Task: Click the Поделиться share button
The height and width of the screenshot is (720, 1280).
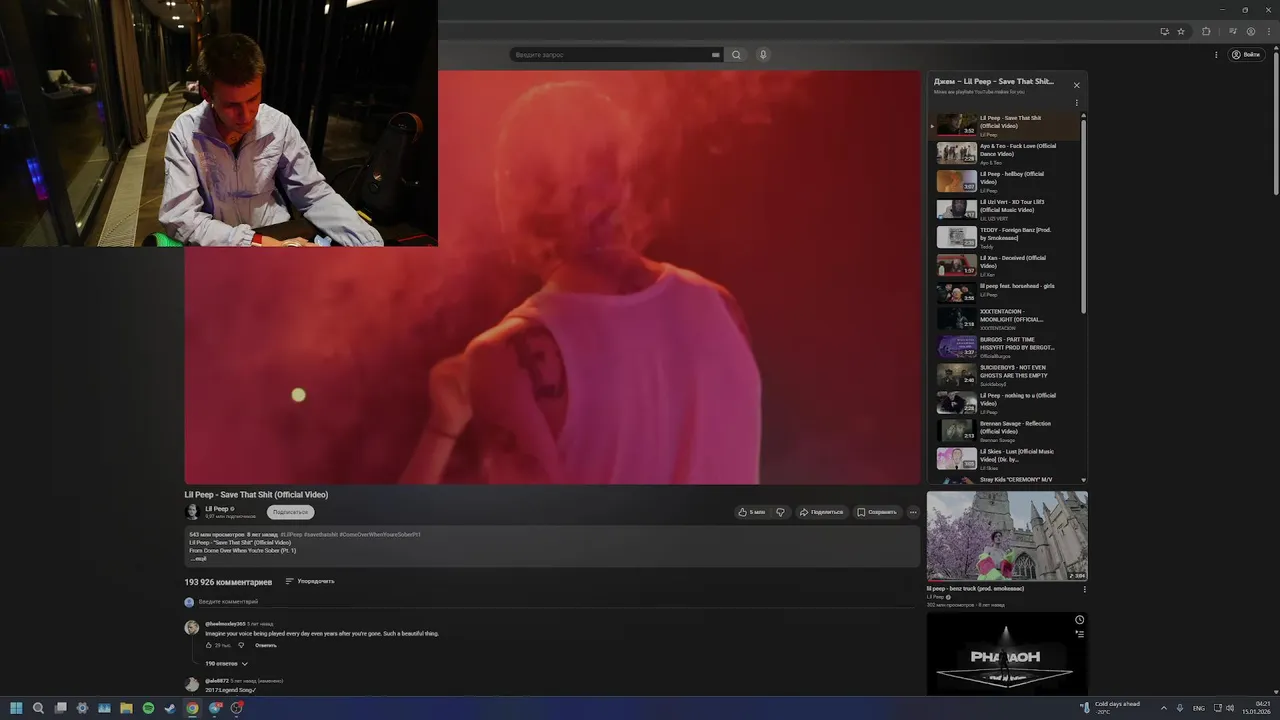Action: click(x=821, y=512)
